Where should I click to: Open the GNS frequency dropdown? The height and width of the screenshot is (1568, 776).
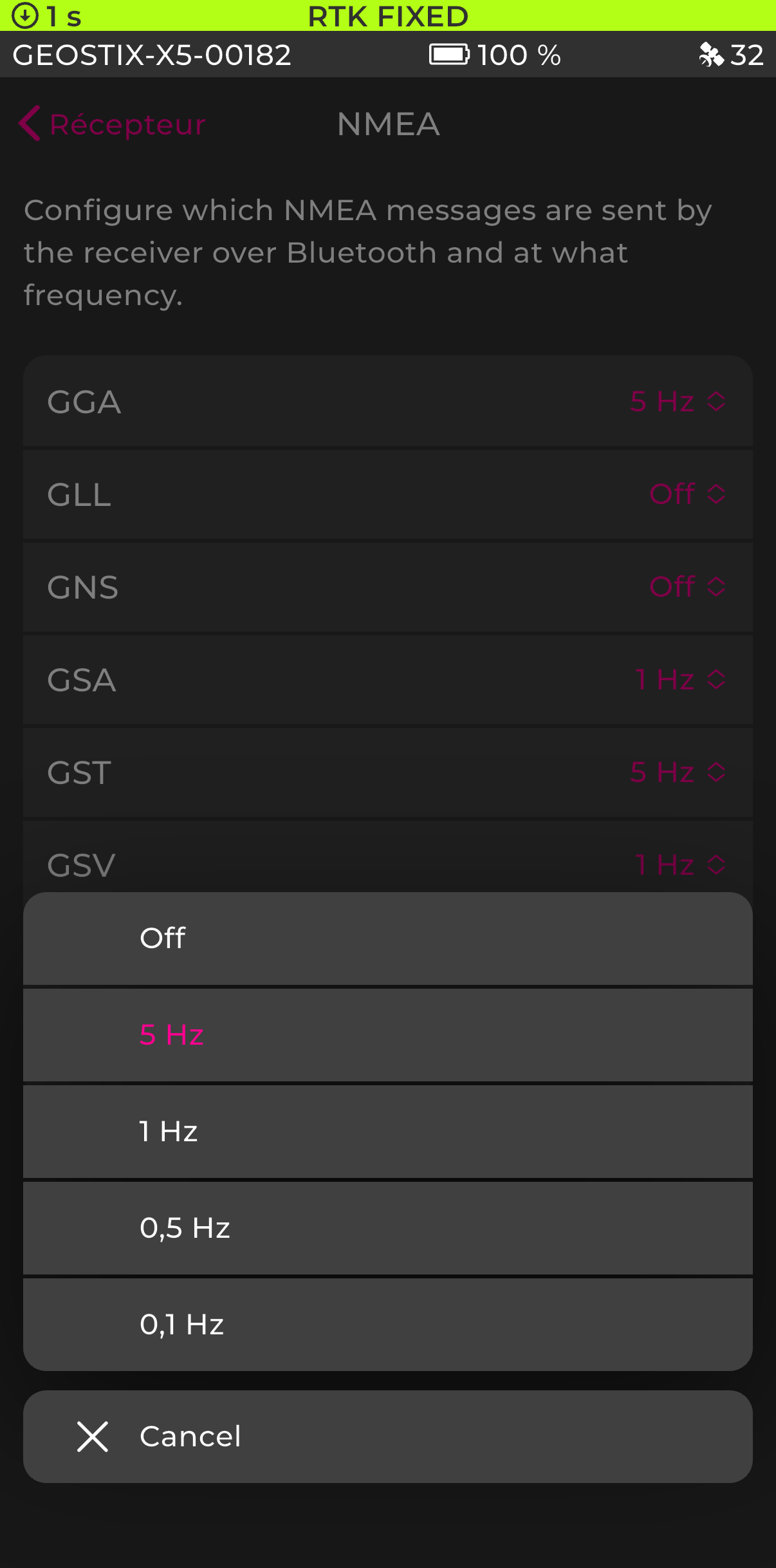coord(686,587)
